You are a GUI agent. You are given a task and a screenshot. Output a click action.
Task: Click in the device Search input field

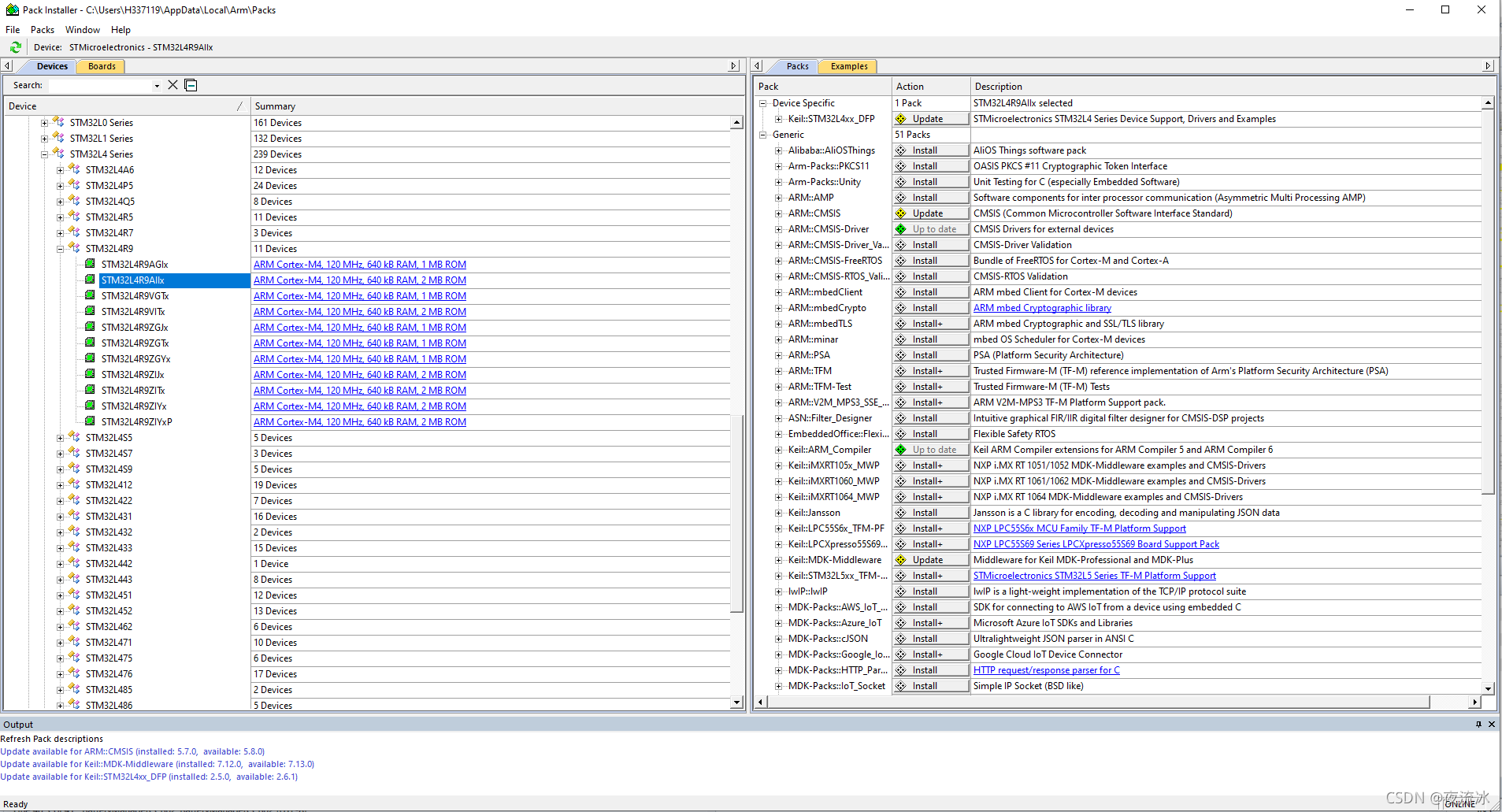click(99, 86)
